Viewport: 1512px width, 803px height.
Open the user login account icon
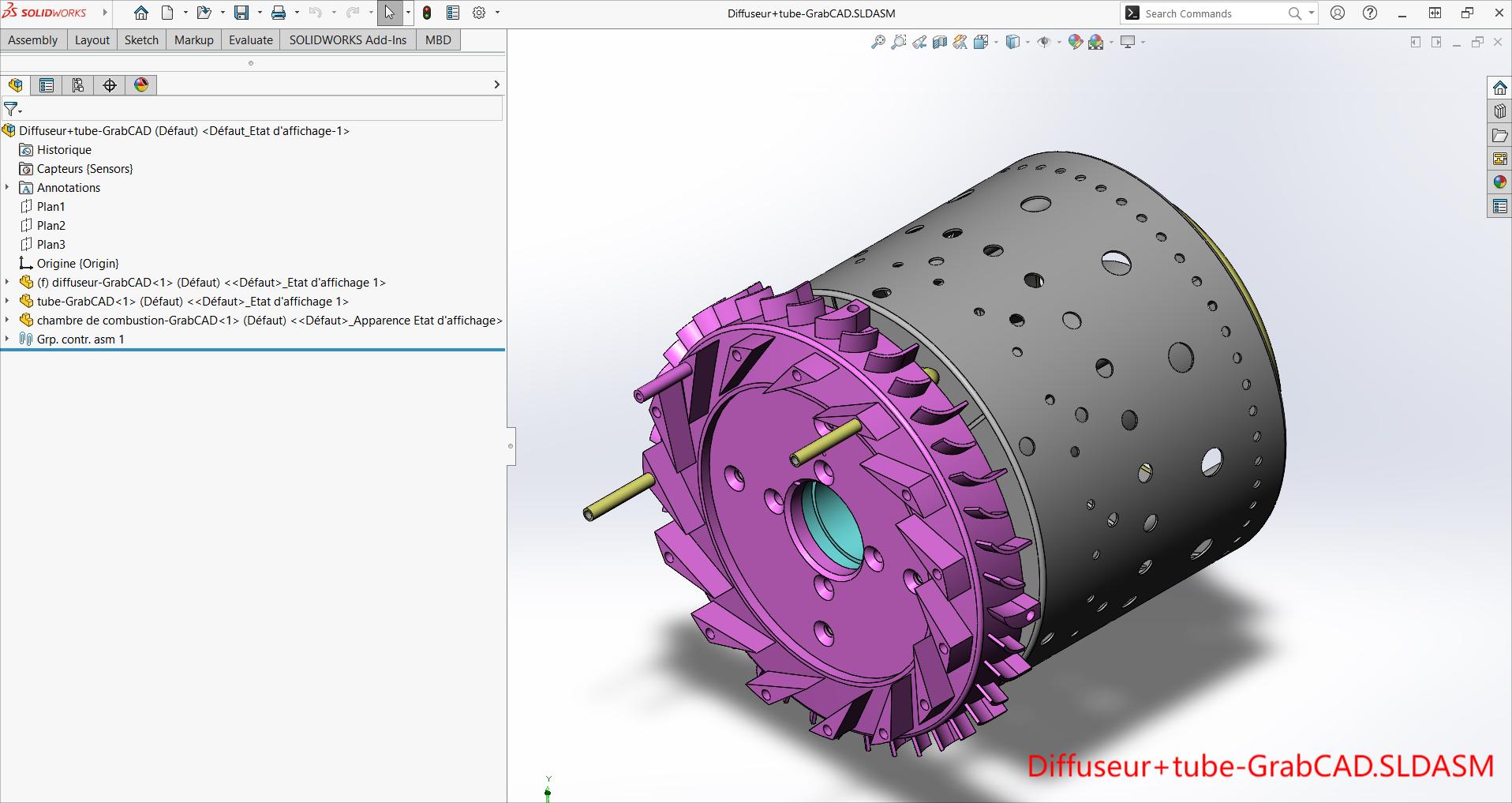pyautogui.click(x=1338, y=13)
